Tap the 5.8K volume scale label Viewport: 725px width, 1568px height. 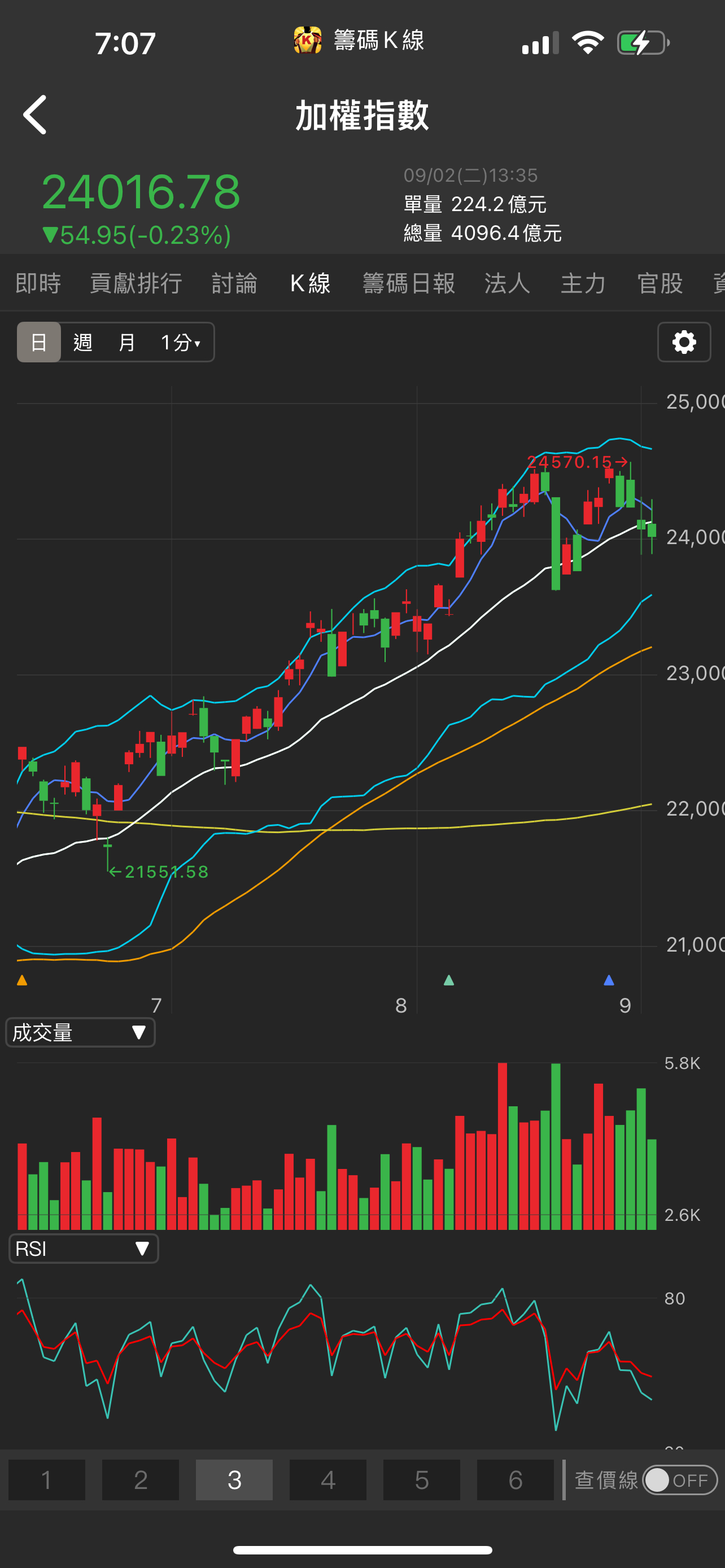click(683, 1063)
